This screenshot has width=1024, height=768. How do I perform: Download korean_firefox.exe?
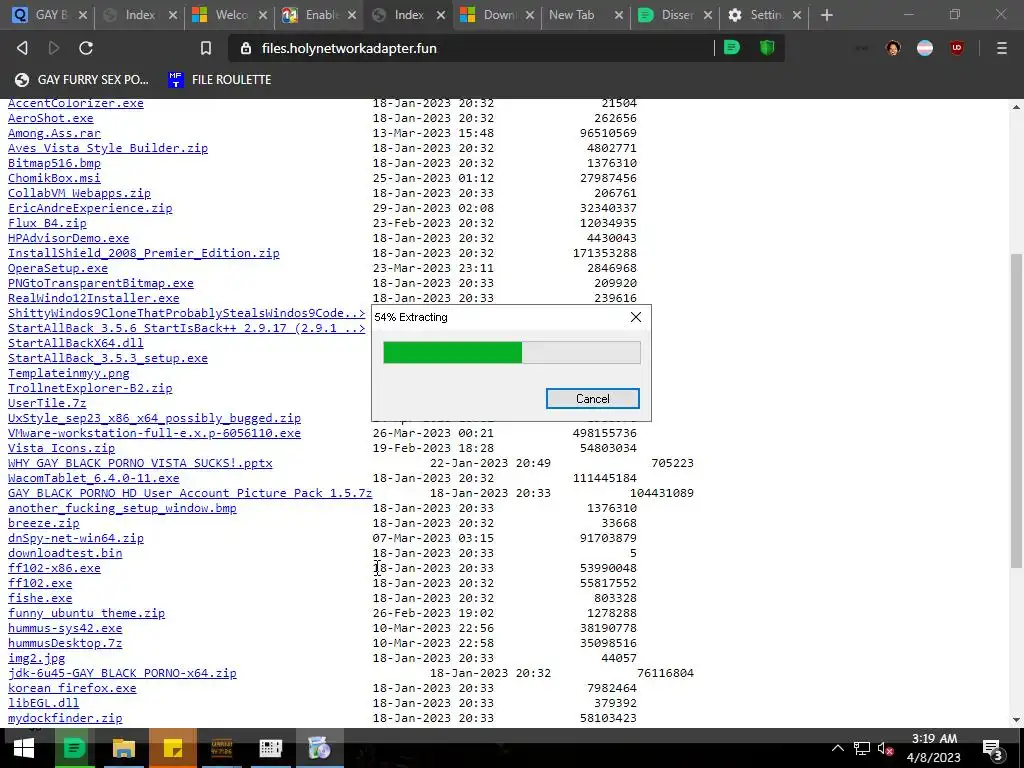pos(72,689)
